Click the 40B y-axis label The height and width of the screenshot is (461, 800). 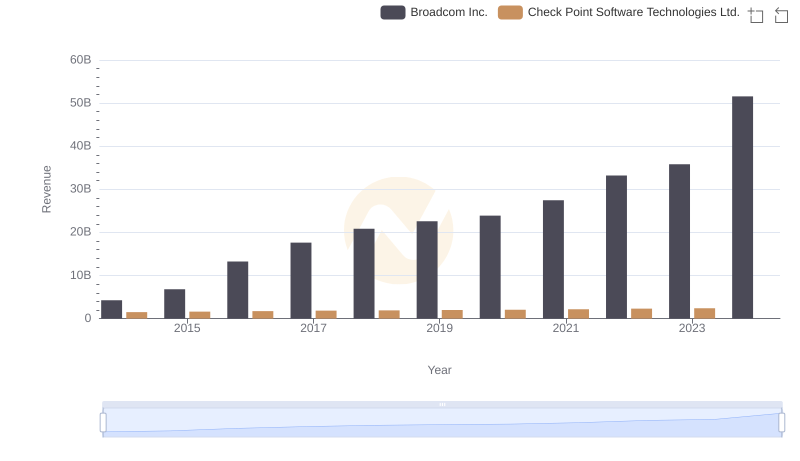click(81, 146)
